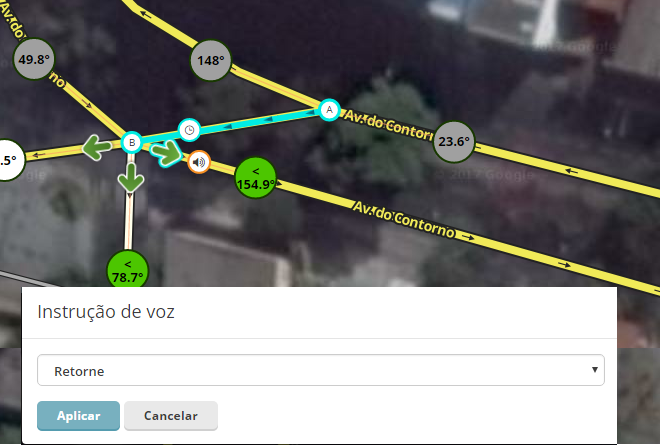Click the gray 49.8° angle circle
This screenshot has width=660, height=445.
pos(34,59)
